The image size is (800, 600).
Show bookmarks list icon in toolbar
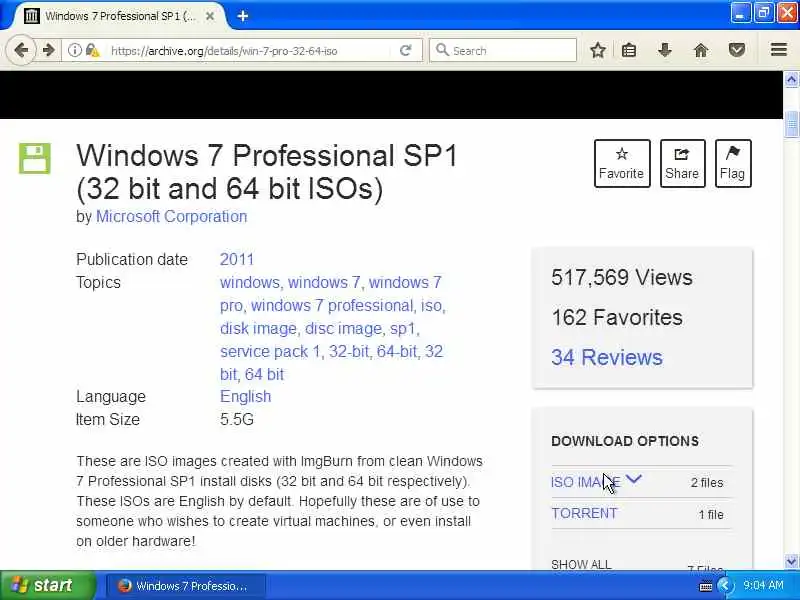[629, 51]
